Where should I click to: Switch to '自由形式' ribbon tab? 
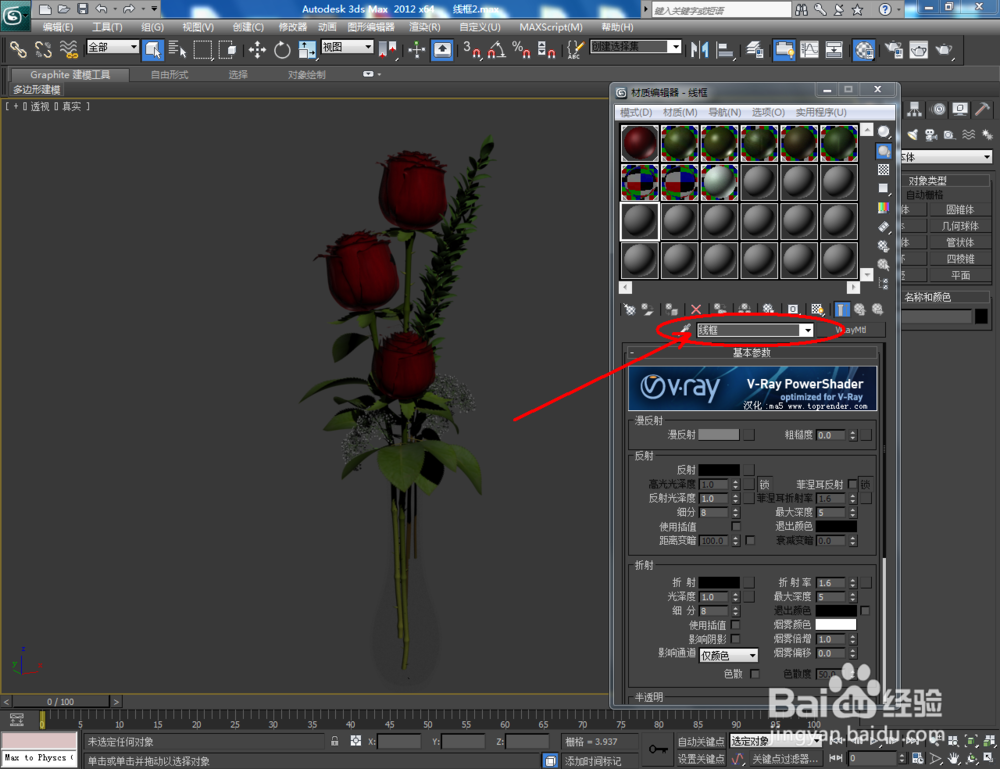tap(169, 75)
